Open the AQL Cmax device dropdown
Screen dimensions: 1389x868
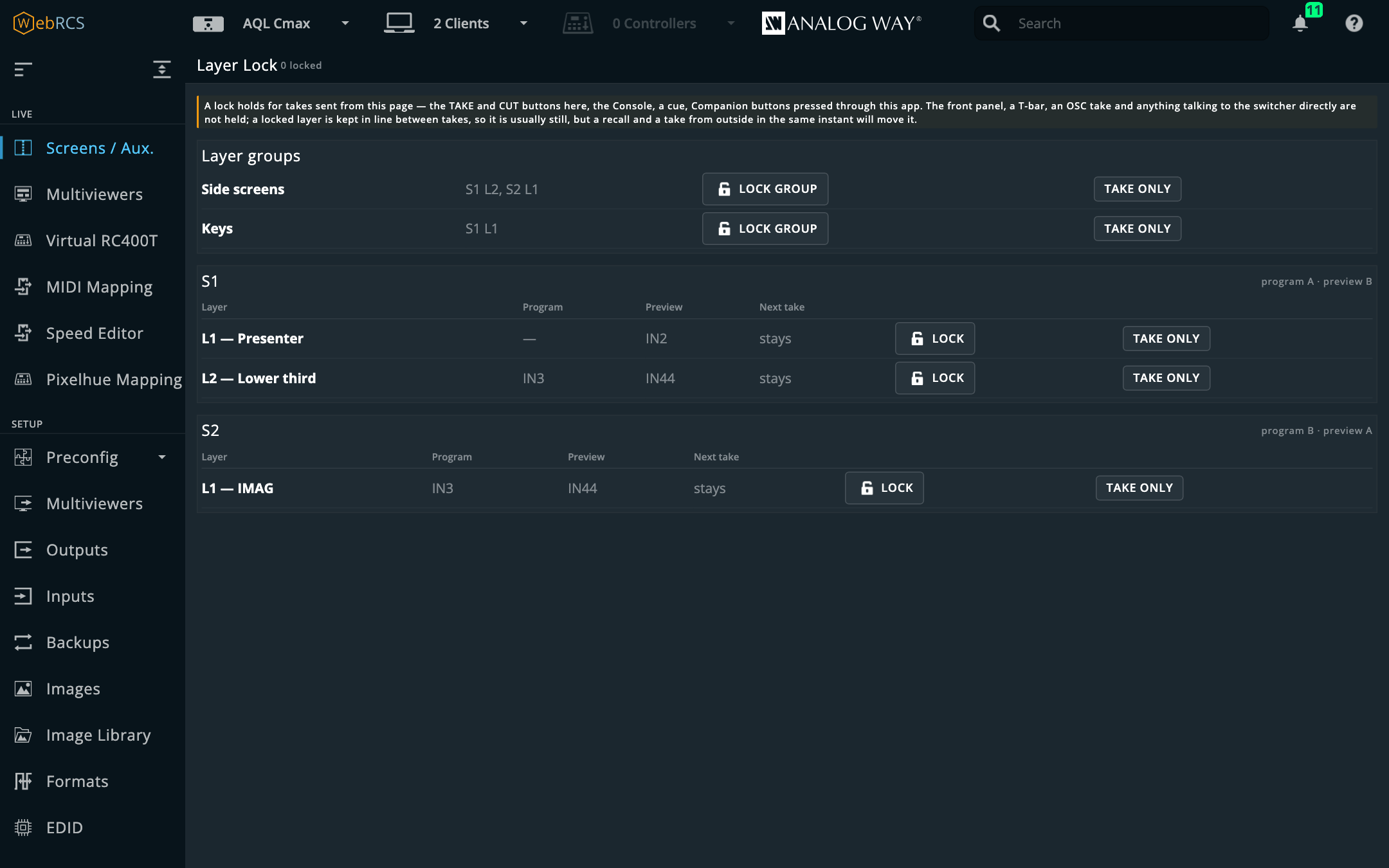pos(345,23)
